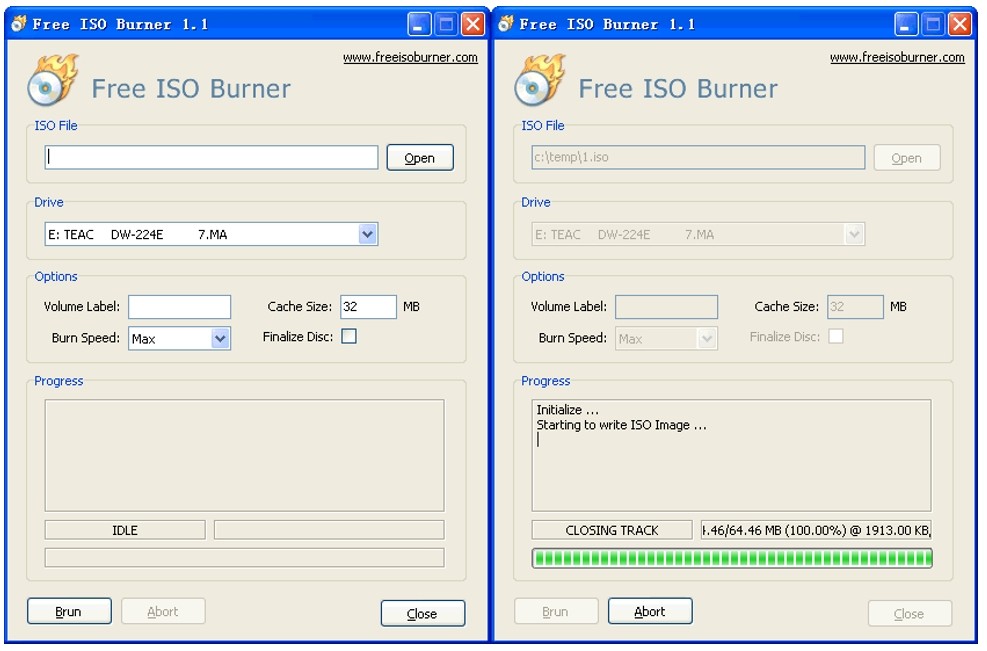The width and height of the screenshot is (987, 651).
Task: Click the title bar application icon
Action: [x=17, y=22]
